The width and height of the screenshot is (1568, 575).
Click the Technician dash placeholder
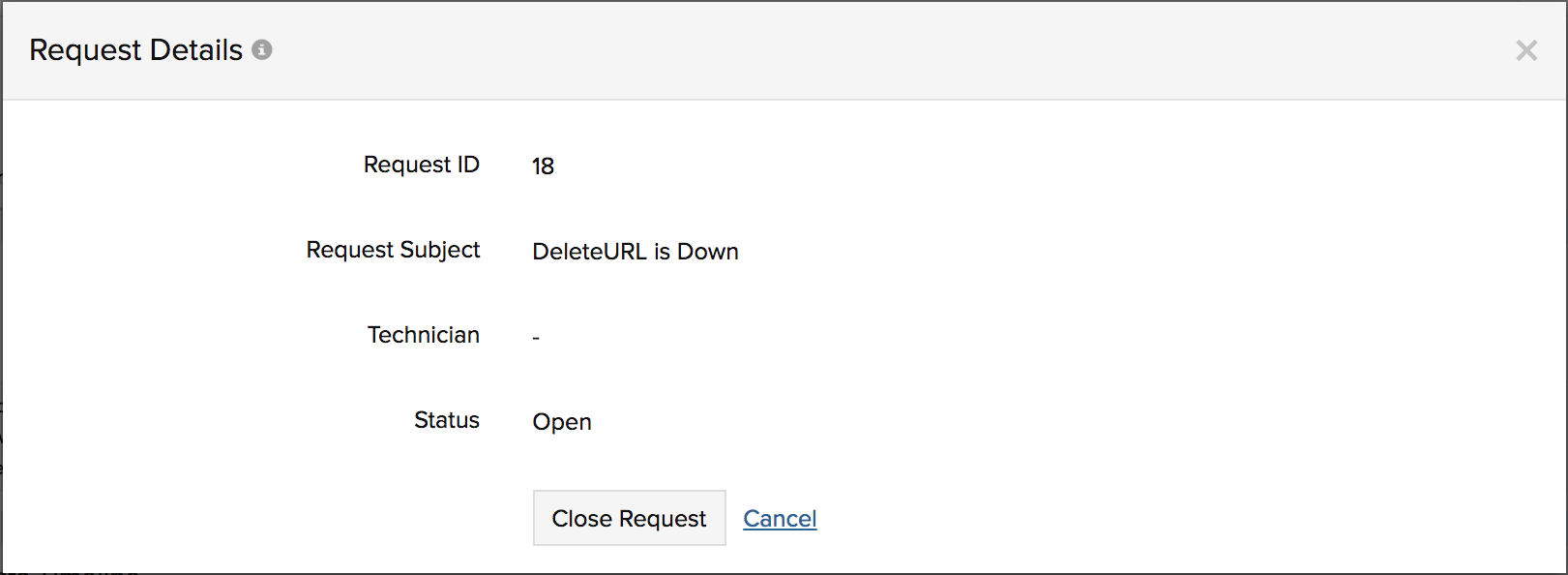536,336
